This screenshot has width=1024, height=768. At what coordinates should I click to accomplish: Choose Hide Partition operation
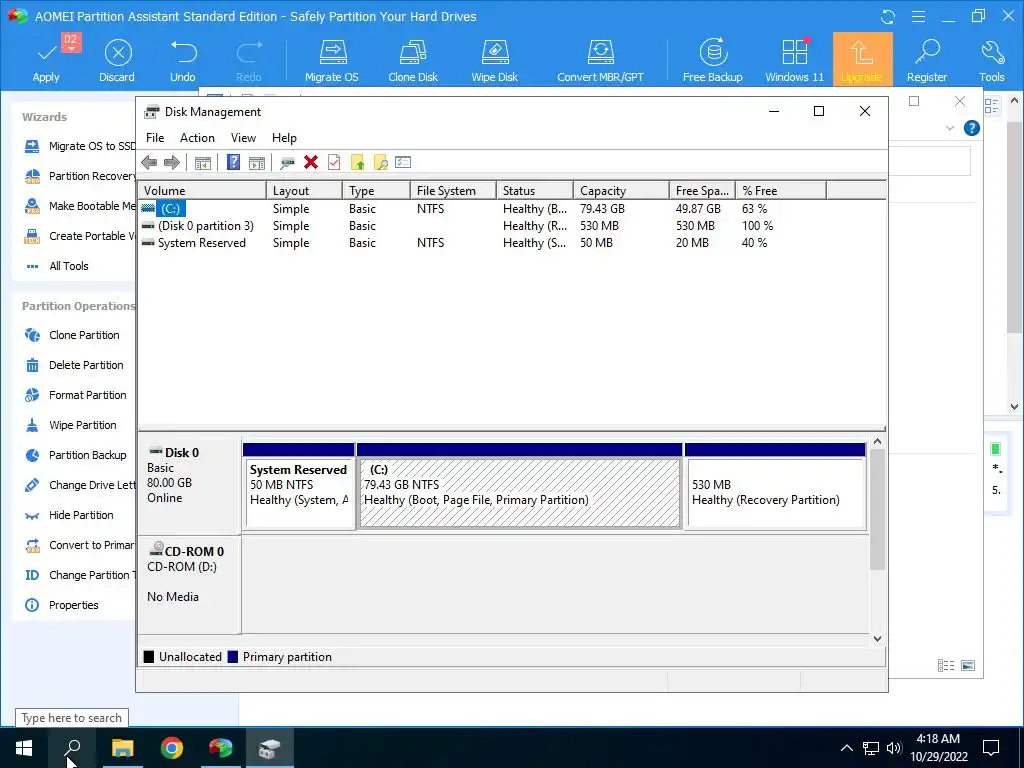[69, 515]
